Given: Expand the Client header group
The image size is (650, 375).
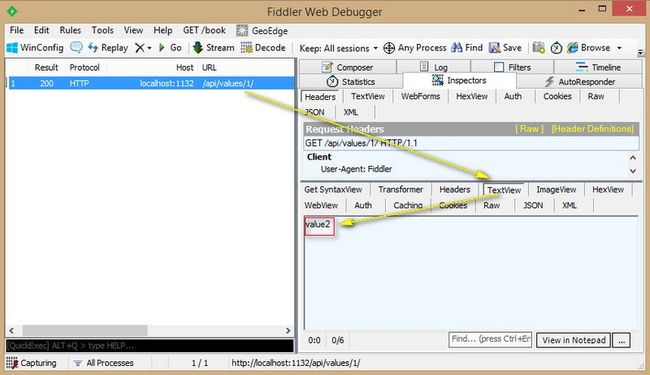Looking at the screenshot, I should pos(319,157).
